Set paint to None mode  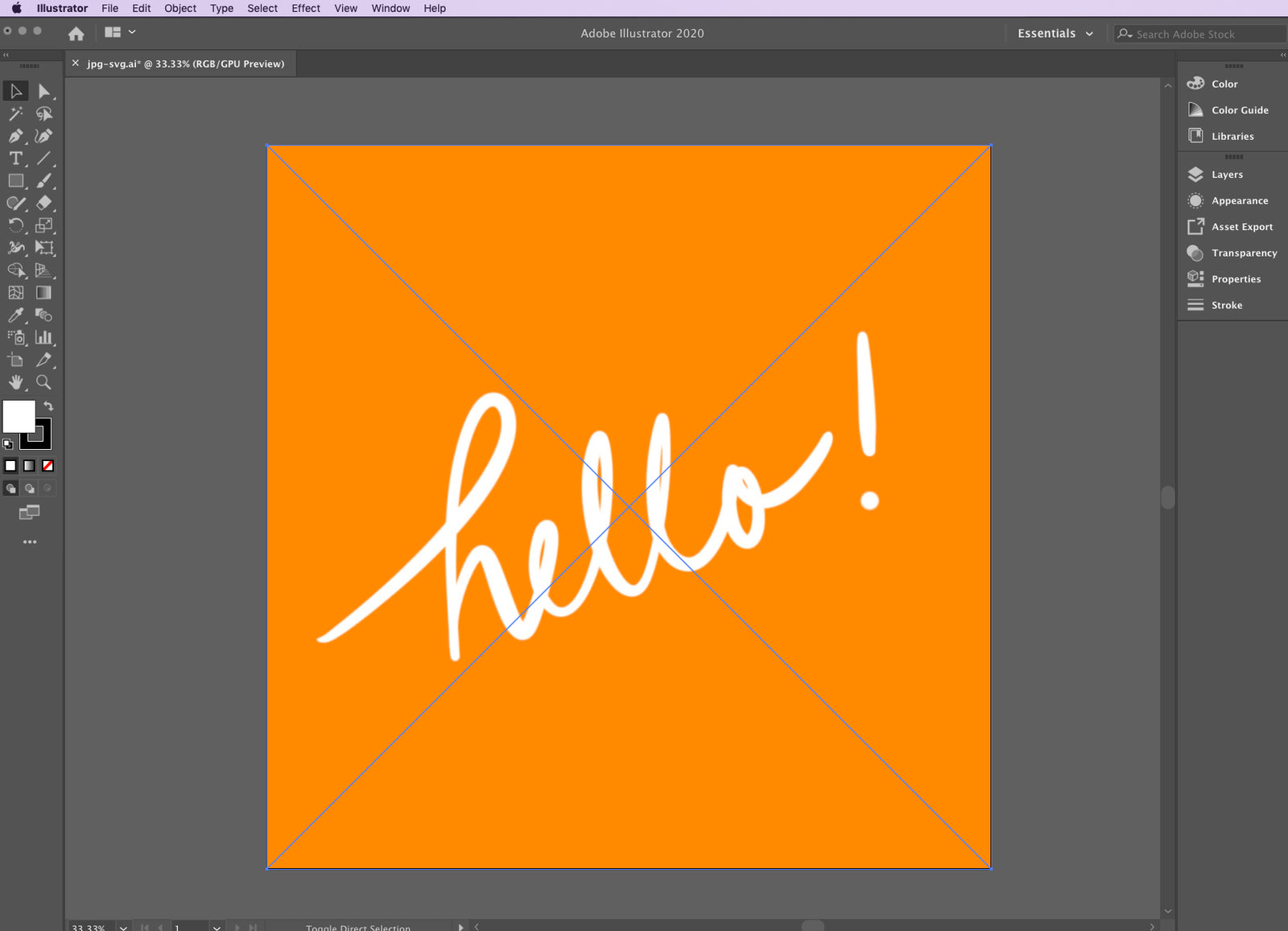[47, 466]
